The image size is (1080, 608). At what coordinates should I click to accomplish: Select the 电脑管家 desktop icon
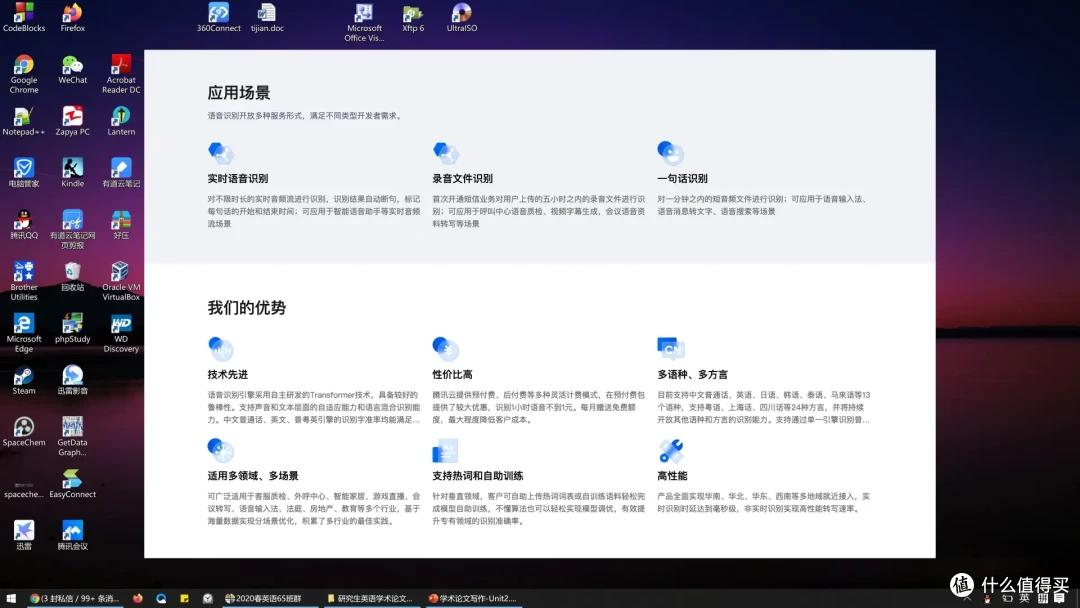[24, 172]
